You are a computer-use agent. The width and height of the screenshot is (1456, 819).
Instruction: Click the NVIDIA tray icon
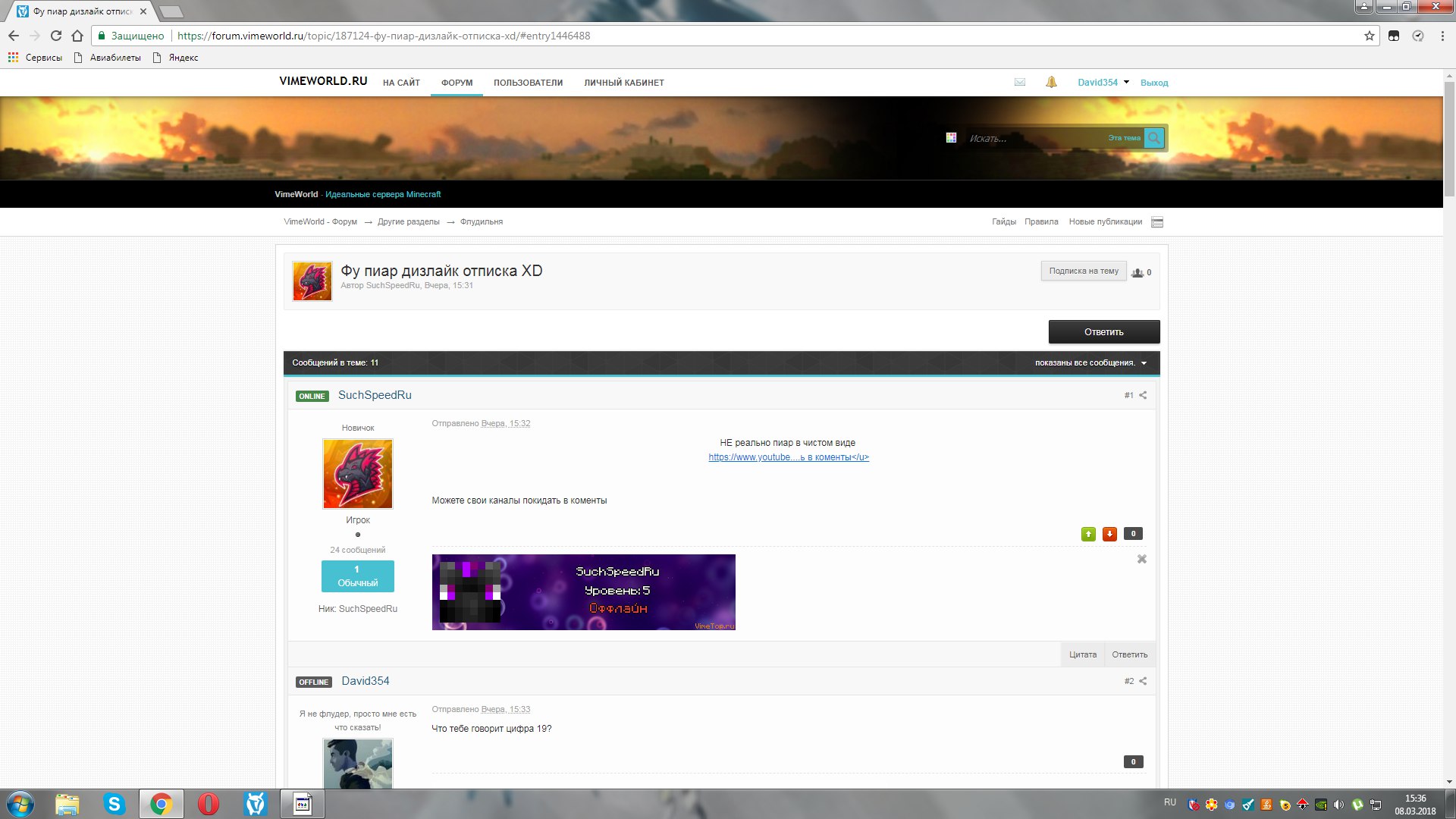tap(1321, 805)
